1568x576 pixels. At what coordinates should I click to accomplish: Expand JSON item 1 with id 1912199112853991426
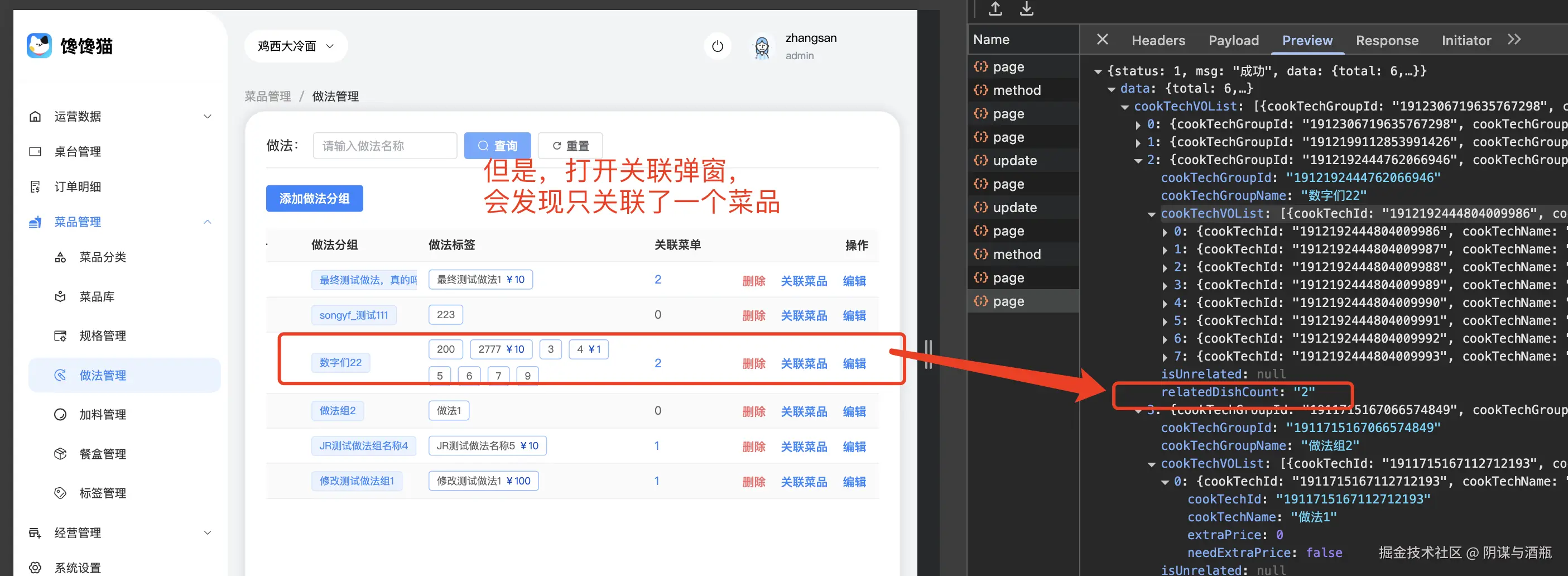tap(1138, 143)
